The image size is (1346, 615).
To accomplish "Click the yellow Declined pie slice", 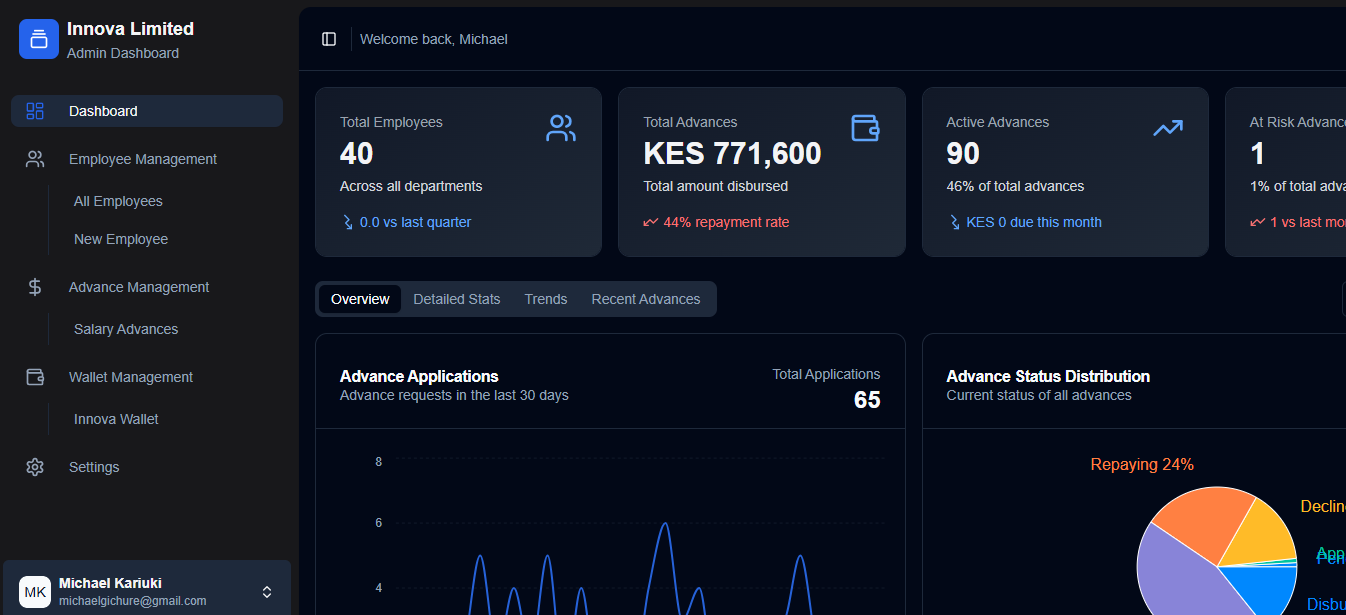I will click(x=1262, y=535).
